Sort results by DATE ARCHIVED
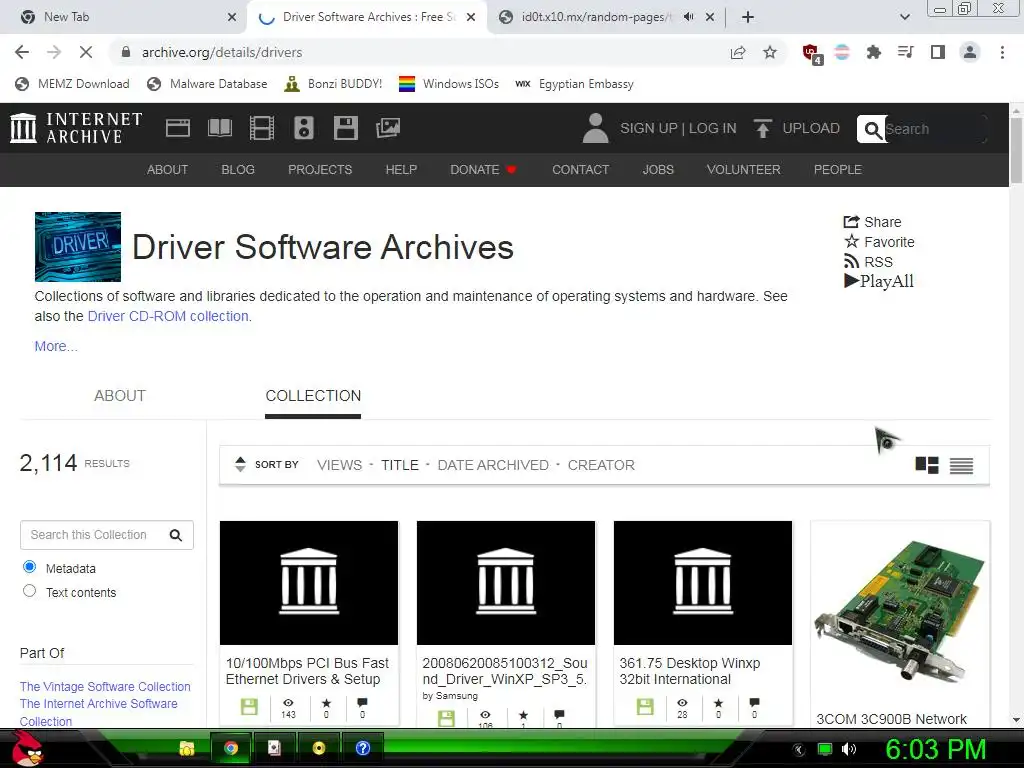1024x768 pixels. point(493,465)
